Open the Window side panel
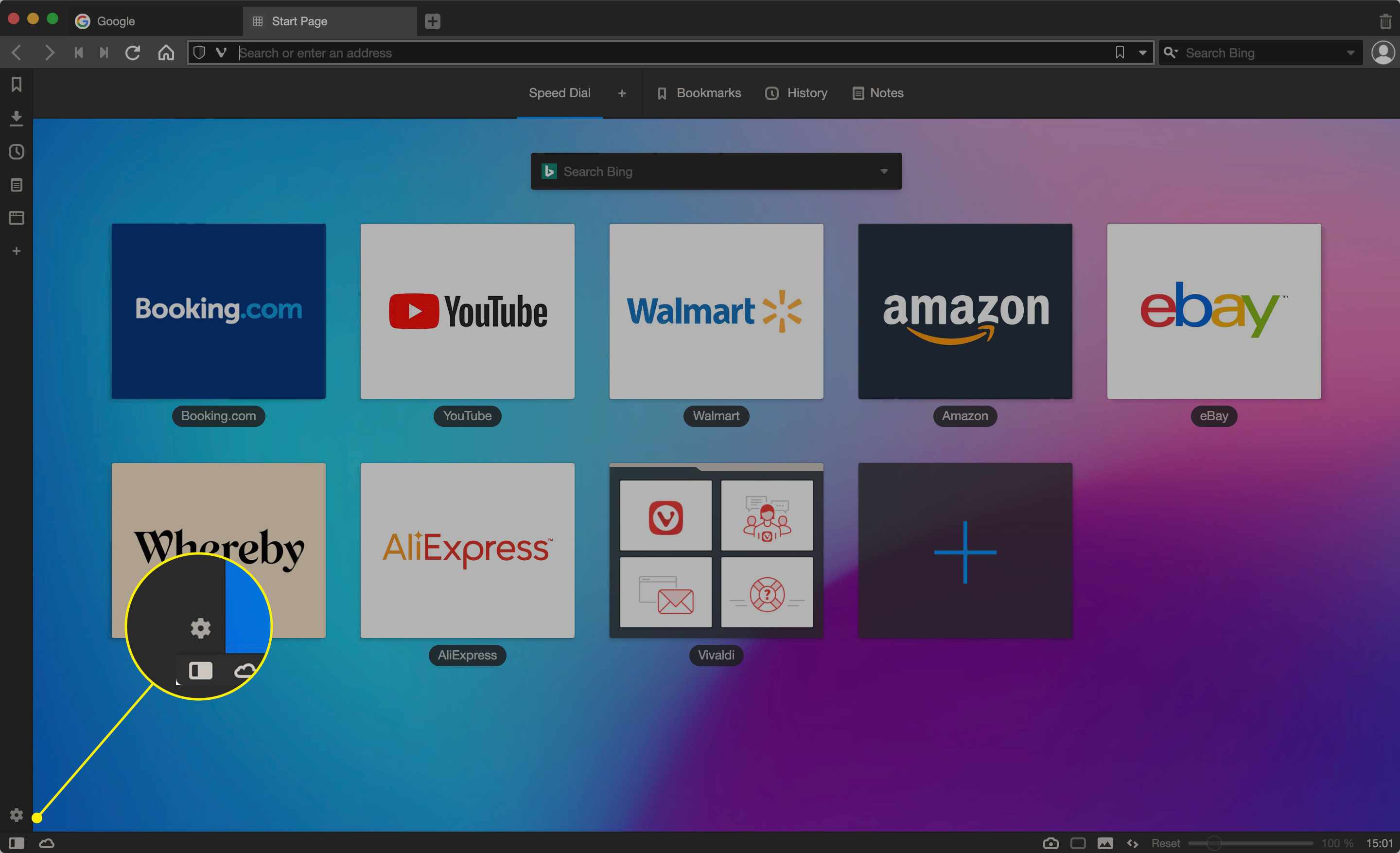 point(17,218)
